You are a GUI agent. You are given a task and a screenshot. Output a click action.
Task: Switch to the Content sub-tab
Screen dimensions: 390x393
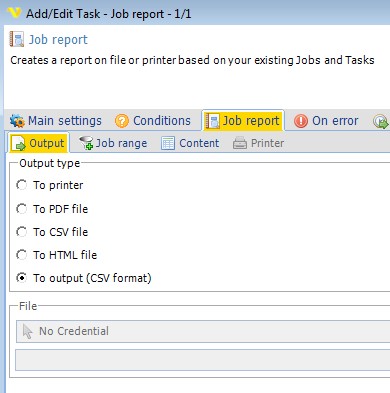click(190, 143)
